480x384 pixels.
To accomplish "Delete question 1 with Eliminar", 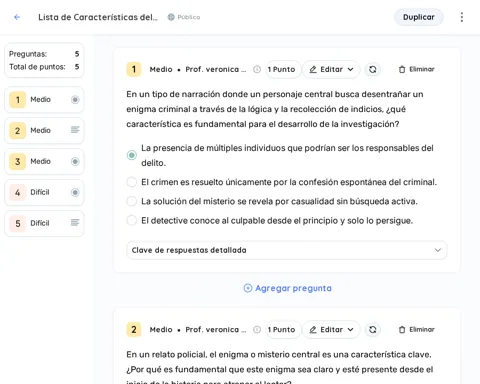I will click(417, 69).
